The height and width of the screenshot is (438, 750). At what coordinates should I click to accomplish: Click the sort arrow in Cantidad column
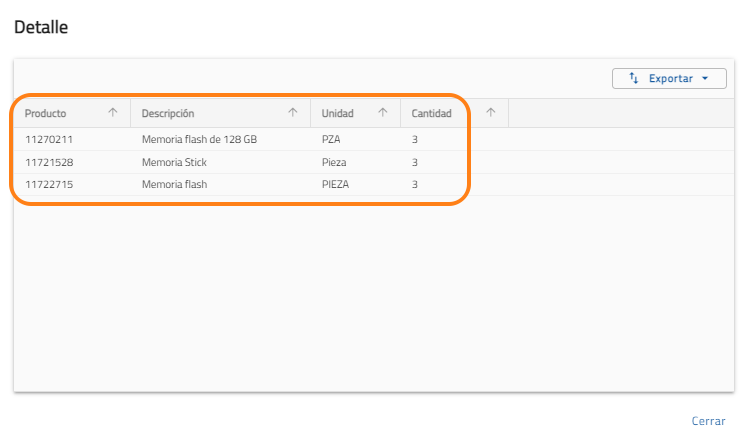coord(490,113)
